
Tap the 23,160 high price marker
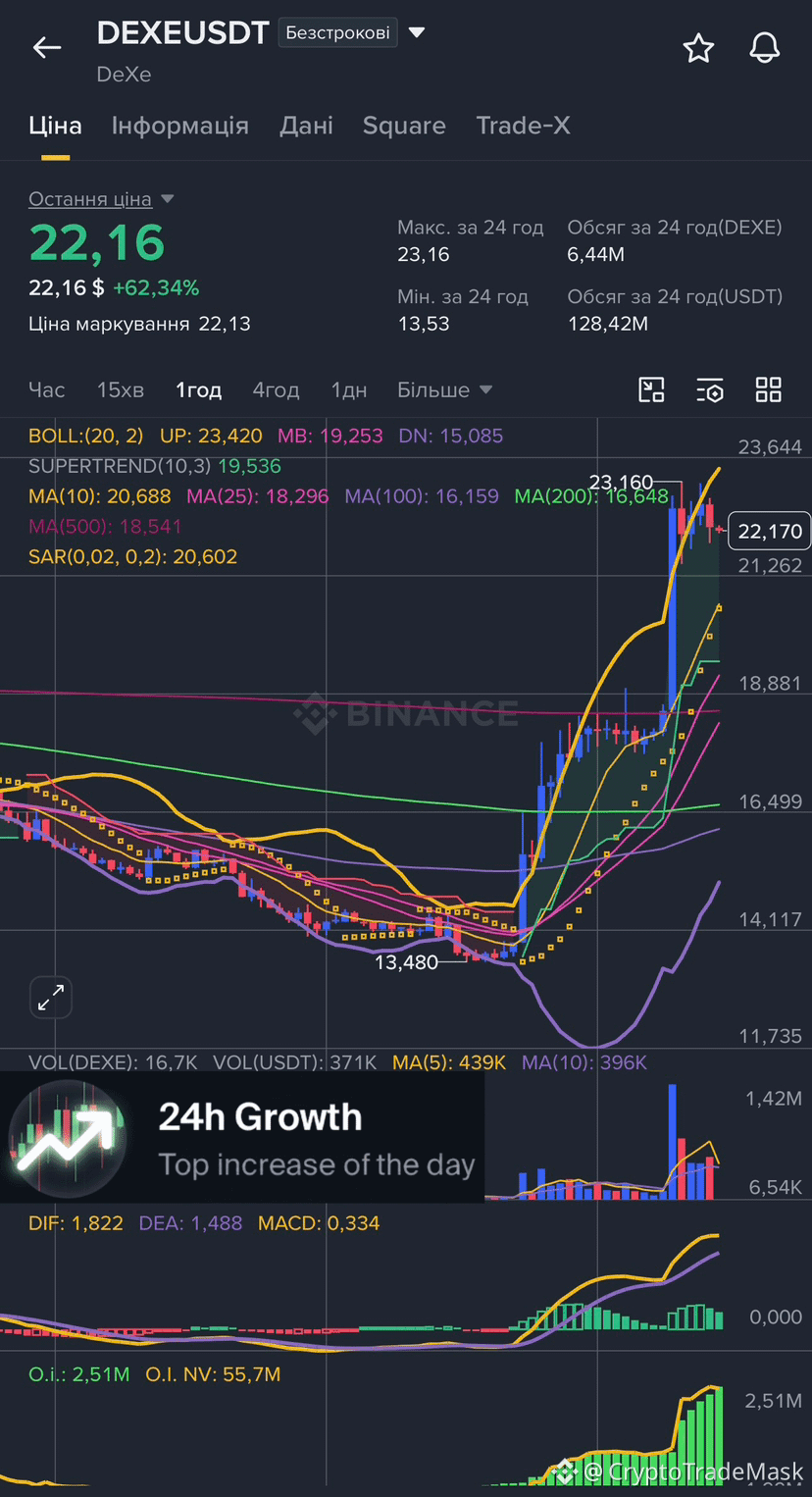coord(621,482)
